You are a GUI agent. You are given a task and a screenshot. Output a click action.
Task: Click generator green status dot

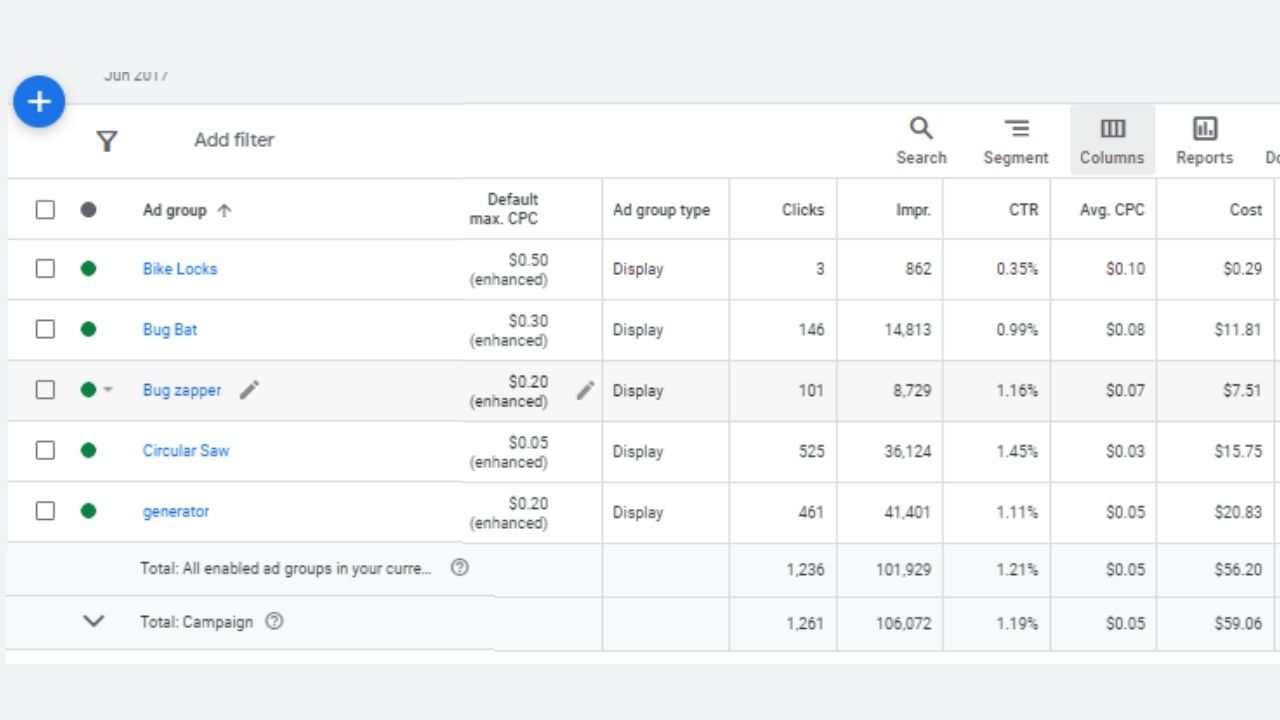(x=88, y=511)
